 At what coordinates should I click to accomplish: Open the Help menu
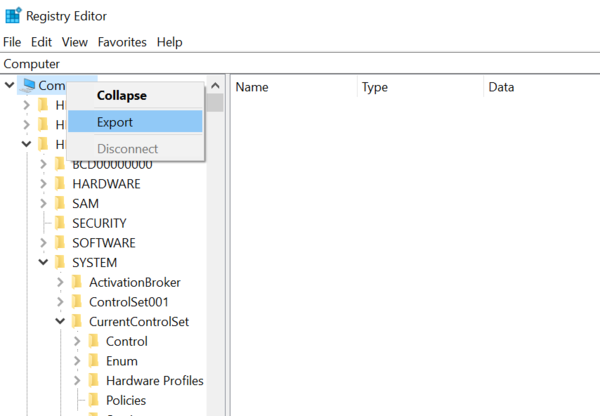click(x=170, y=42)
